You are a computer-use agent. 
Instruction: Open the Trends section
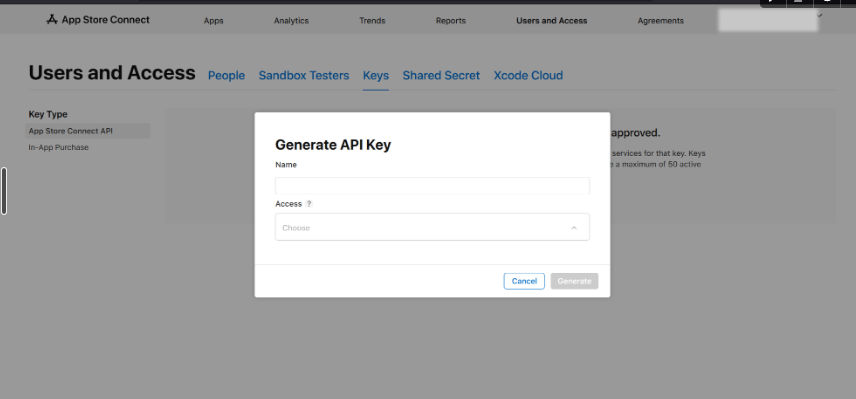[372, 21]
